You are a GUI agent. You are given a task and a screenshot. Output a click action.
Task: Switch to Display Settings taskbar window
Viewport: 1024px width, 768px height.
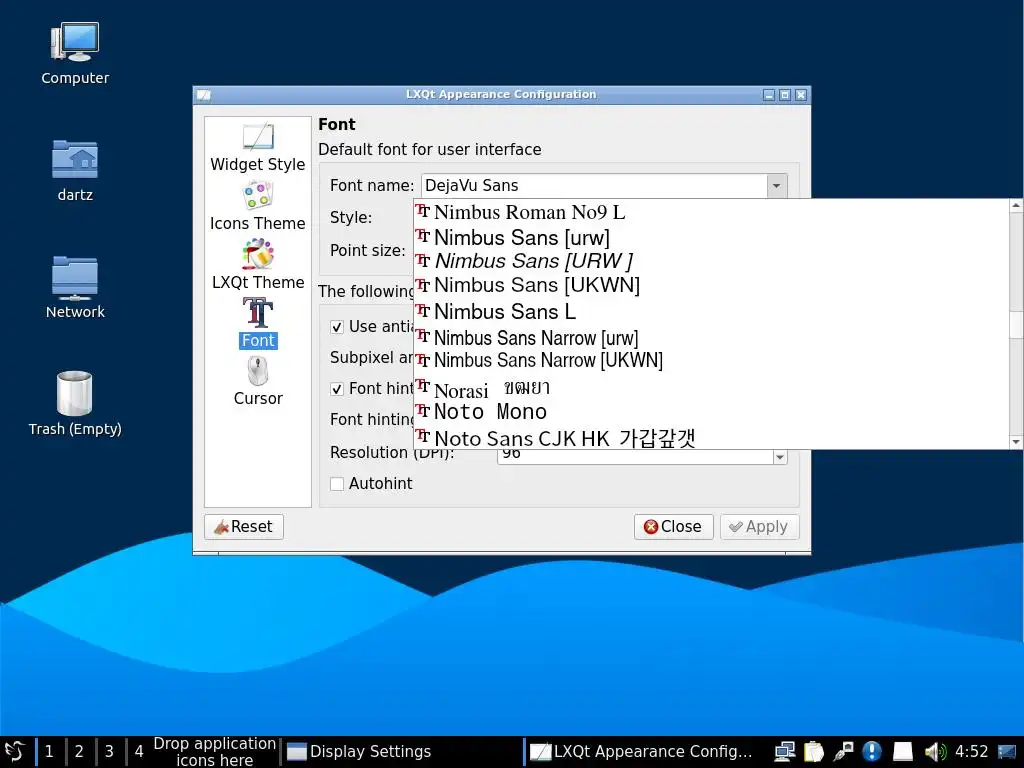402,752
